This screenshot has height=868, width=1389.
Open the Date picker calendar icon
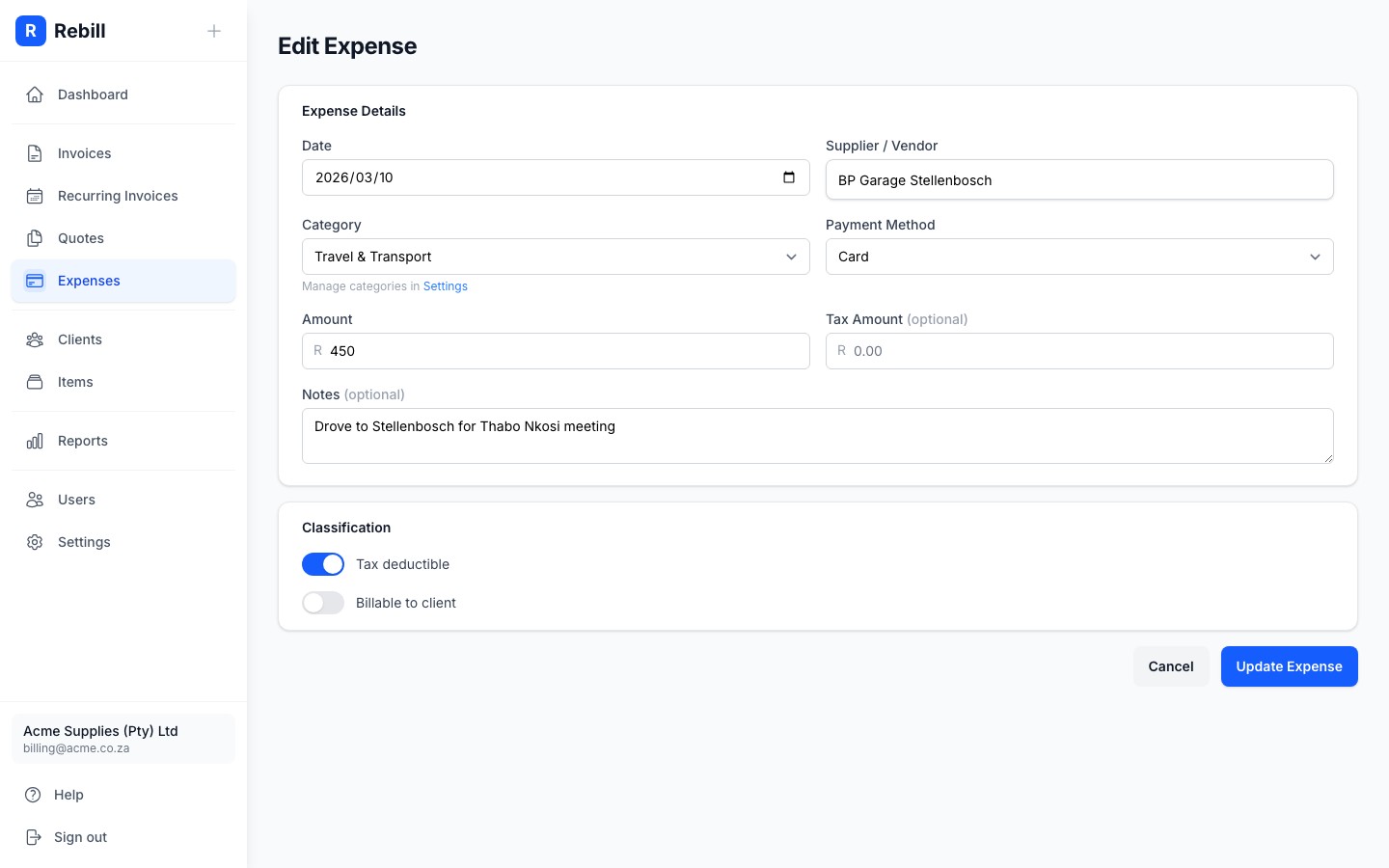[789, 177]
